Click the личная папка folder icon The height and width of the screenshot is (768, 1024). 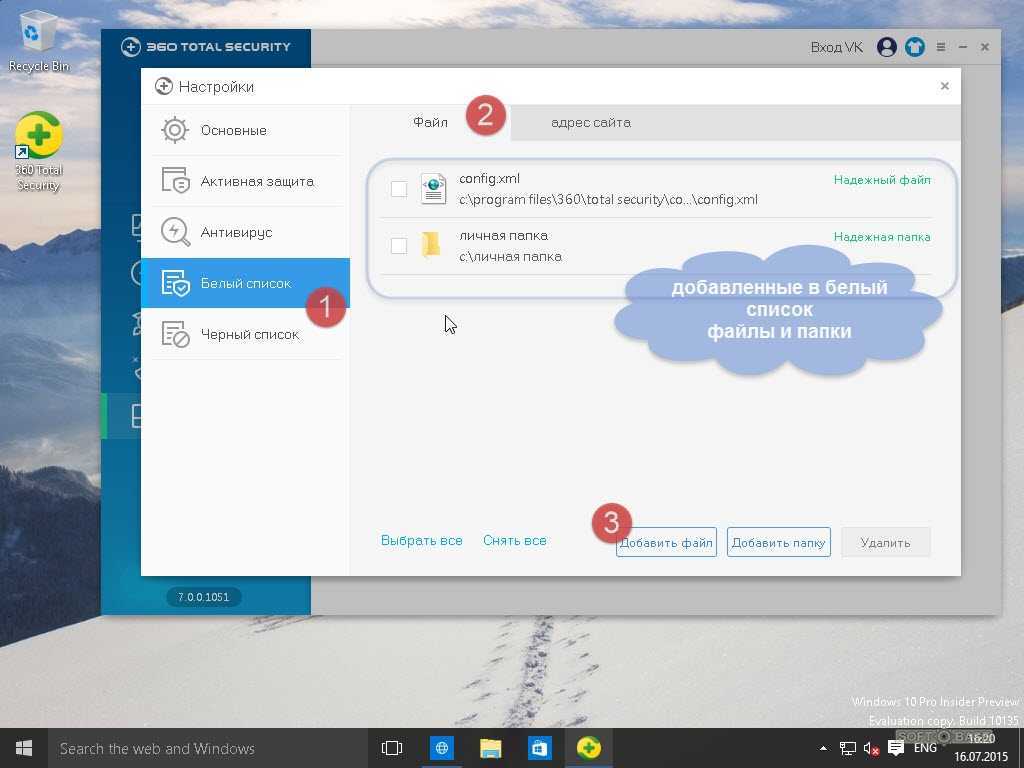coord(430,246)
